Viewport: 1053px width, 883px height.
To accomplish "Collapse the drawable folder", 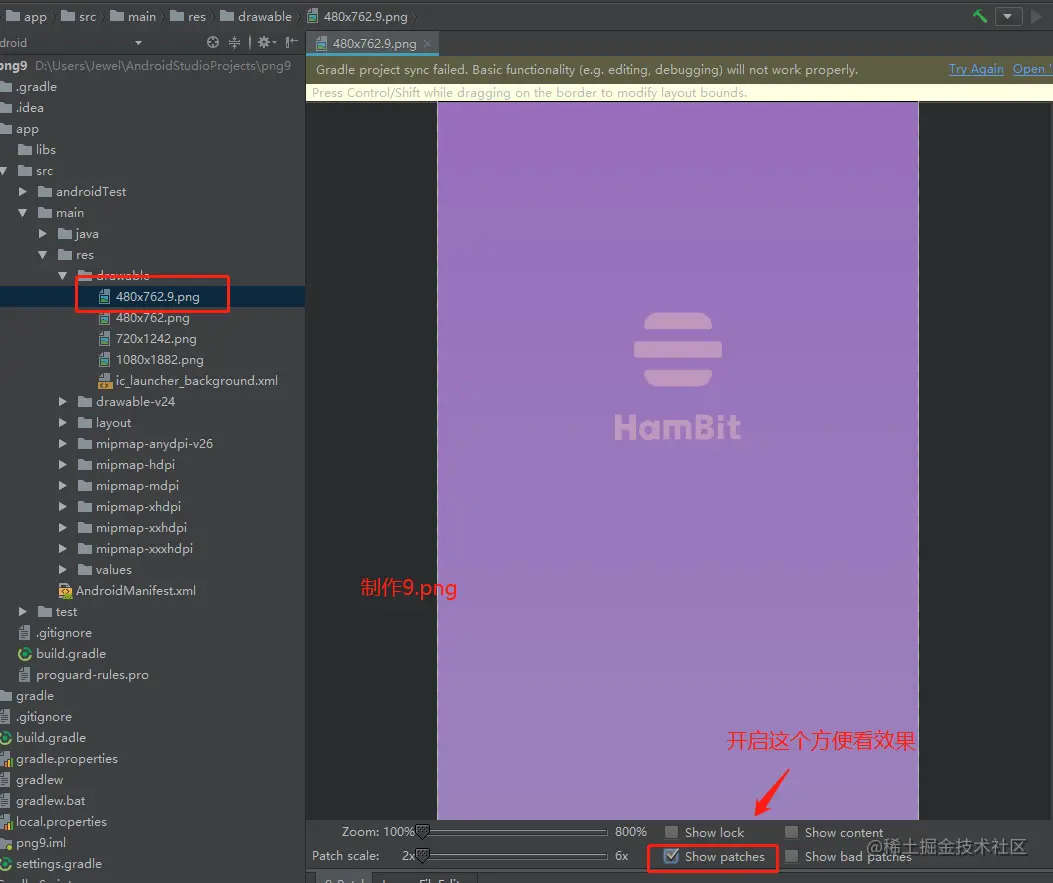I will click(62, 275).
